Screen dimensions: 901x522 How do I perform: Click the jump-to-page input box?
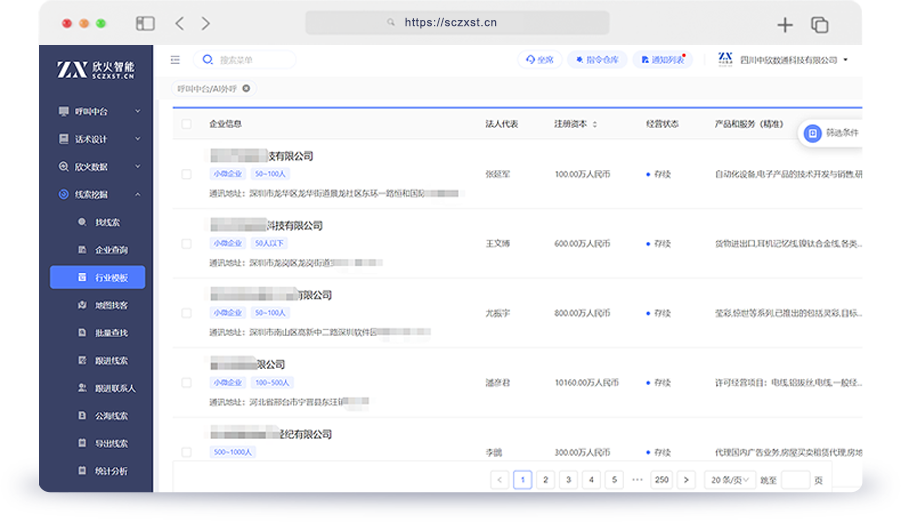click(x=796, y=480)
